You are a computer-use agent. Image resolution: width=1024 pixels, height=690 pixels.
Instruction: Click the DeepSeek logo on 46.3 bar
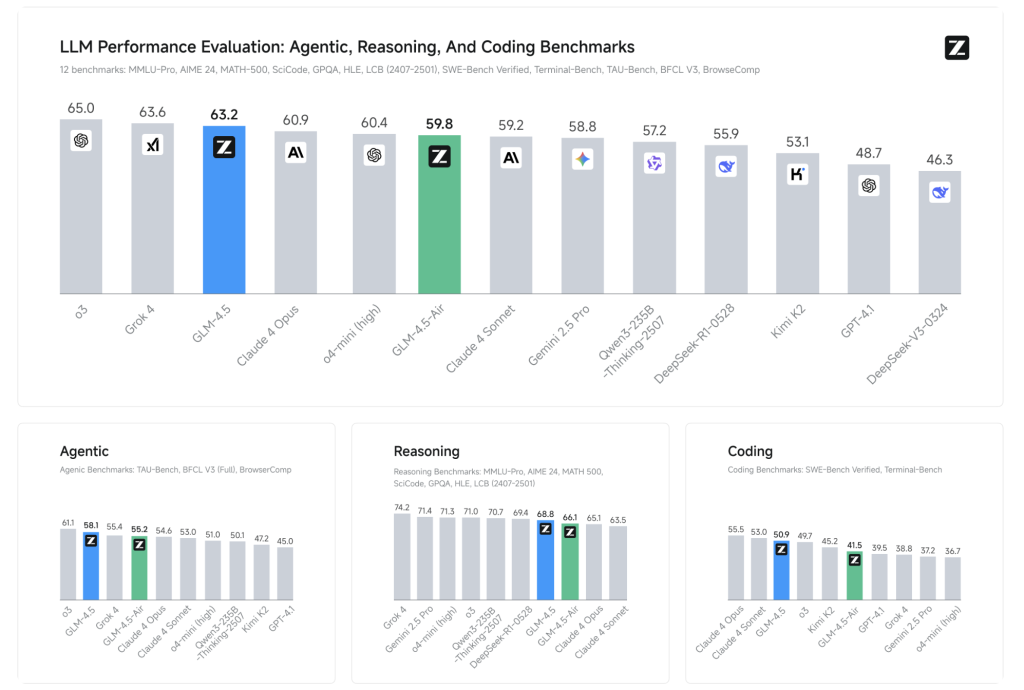[940, 192]
